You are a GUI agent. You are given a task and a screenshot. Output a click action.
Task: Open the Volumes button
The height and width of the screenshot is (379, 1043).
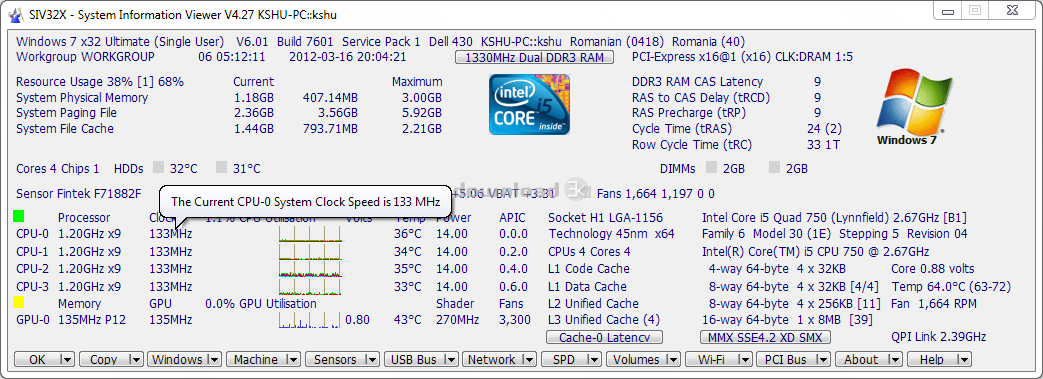coord(644,360)
